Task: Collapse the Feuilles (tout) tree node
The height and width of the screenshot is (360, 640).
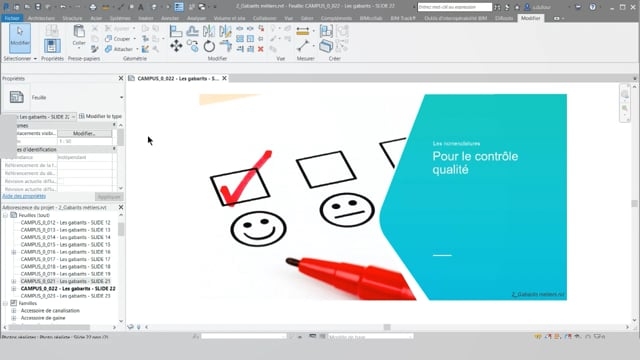Action: click(5, 215)
